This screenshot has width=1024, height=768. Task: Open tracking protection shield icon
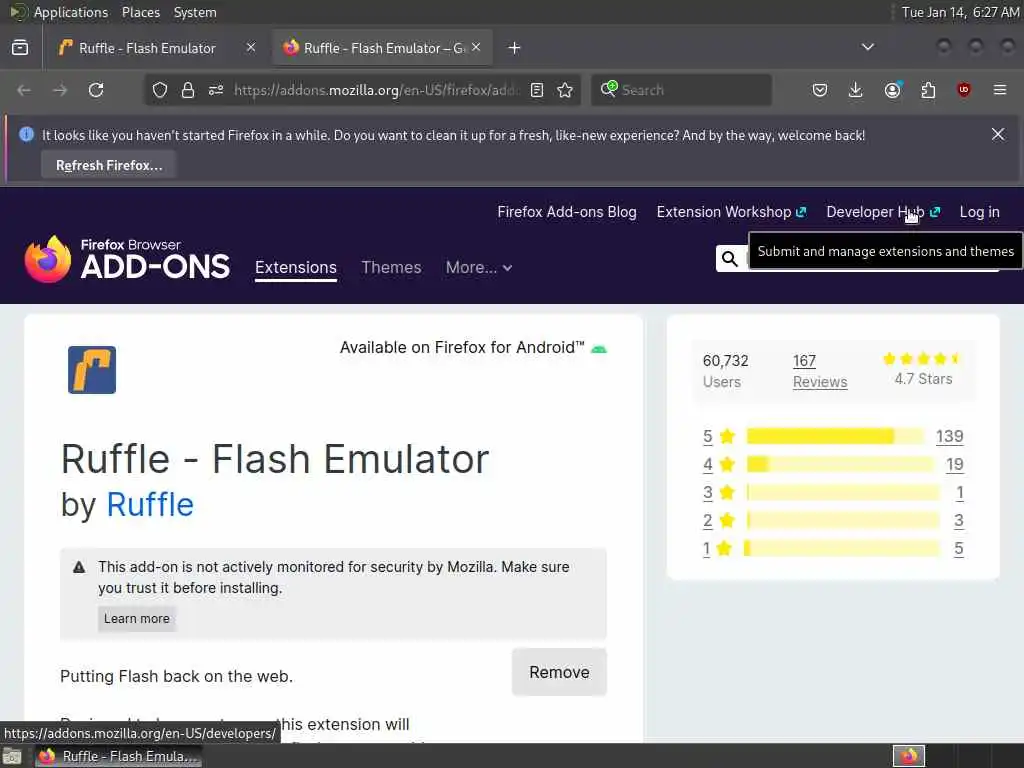coord(160,90)
